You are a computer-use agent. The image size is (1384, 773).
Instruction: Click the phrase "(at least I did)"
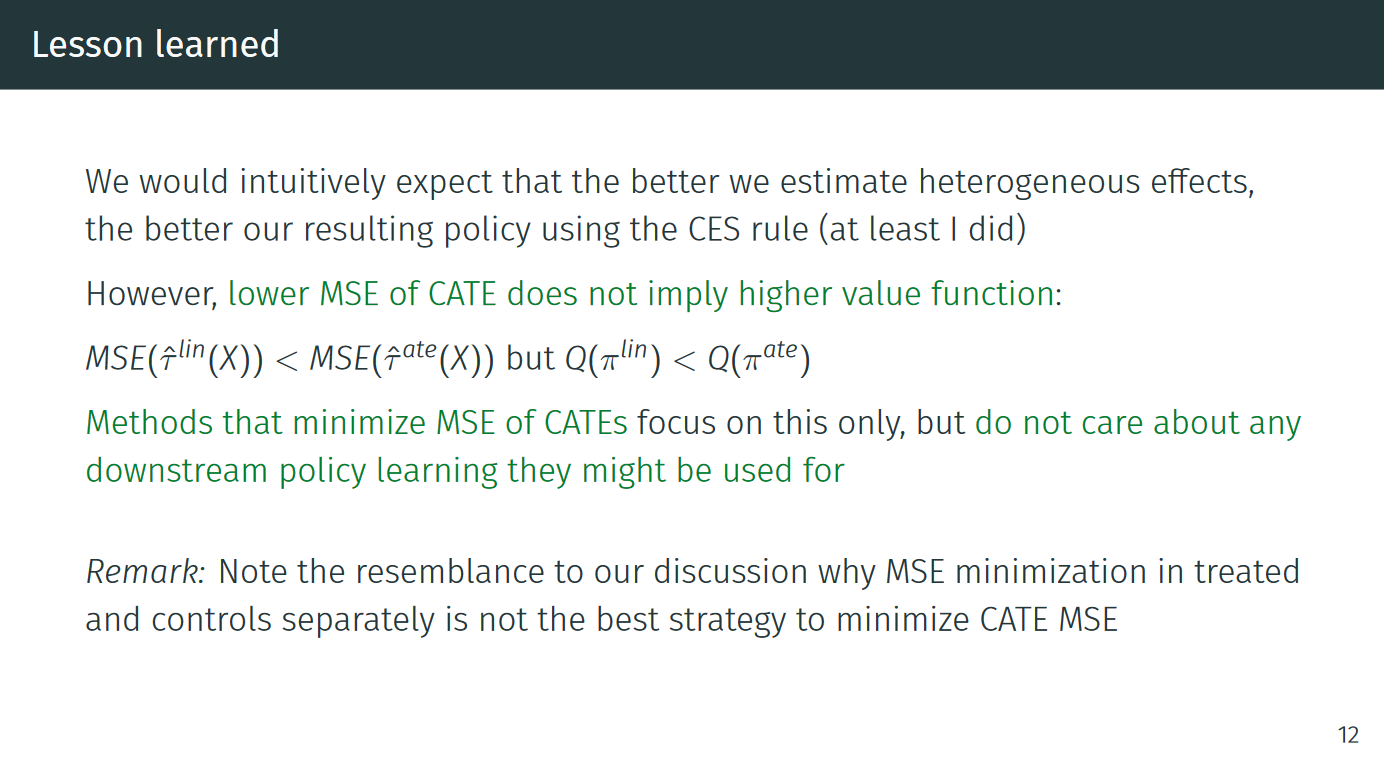tap(921, 229)
